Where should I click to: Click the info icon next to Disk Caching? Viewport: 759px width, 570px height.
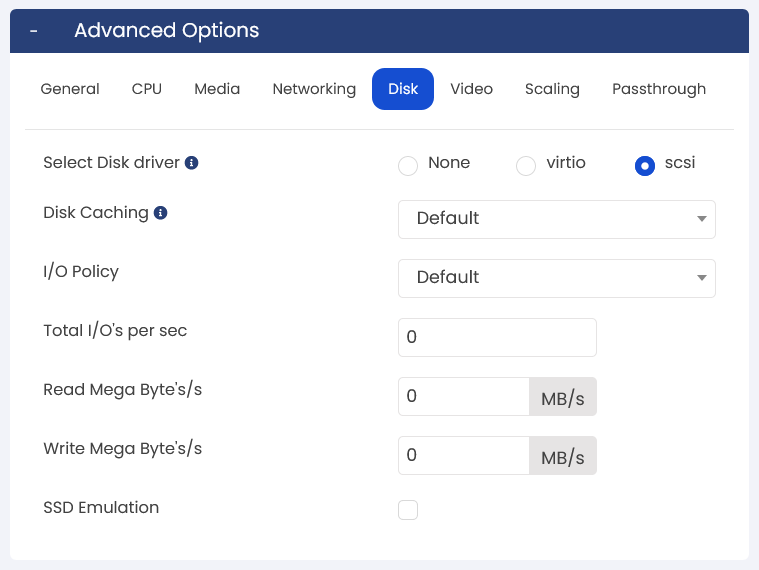click(160, 213)
